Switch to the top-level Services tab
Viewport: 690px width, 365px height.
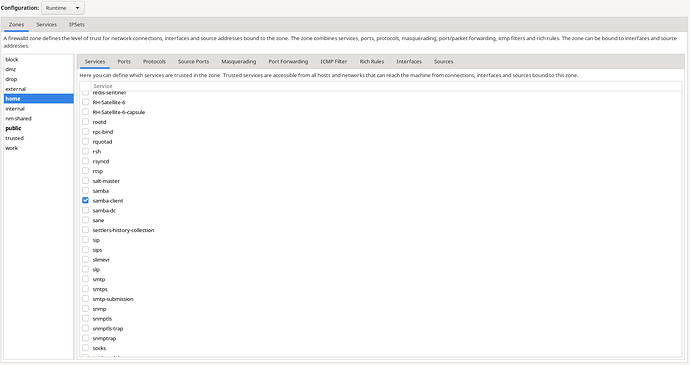47,25
